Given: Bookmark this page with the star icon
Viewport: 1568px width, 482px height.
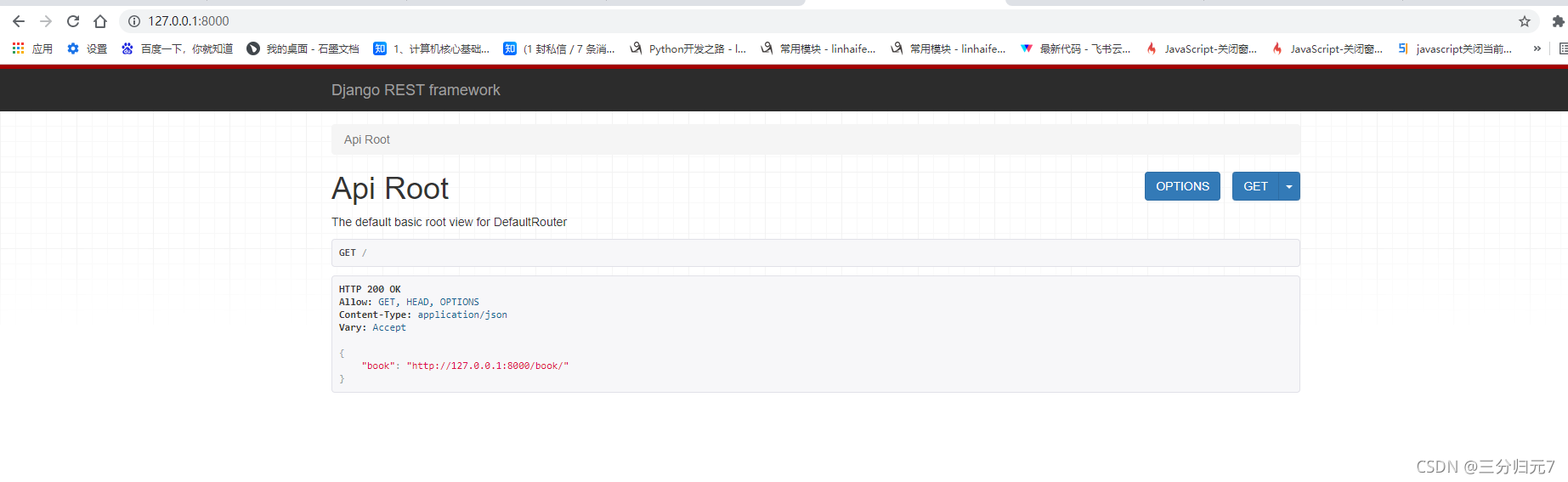Looking at the screenshot, I should coord(1525,21).
